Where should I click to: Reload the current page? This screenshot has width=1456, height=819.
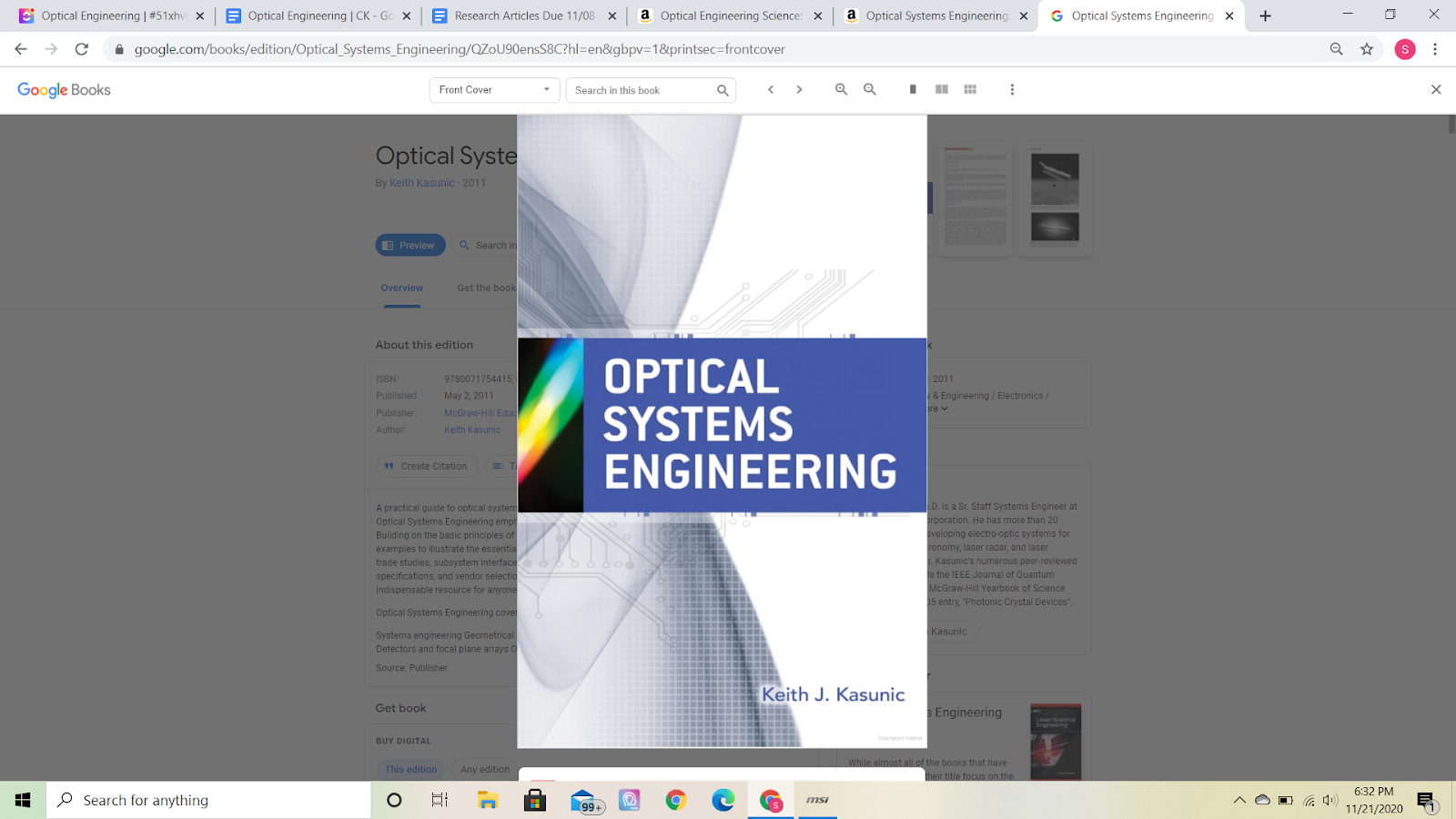click(x=82, y=49)
